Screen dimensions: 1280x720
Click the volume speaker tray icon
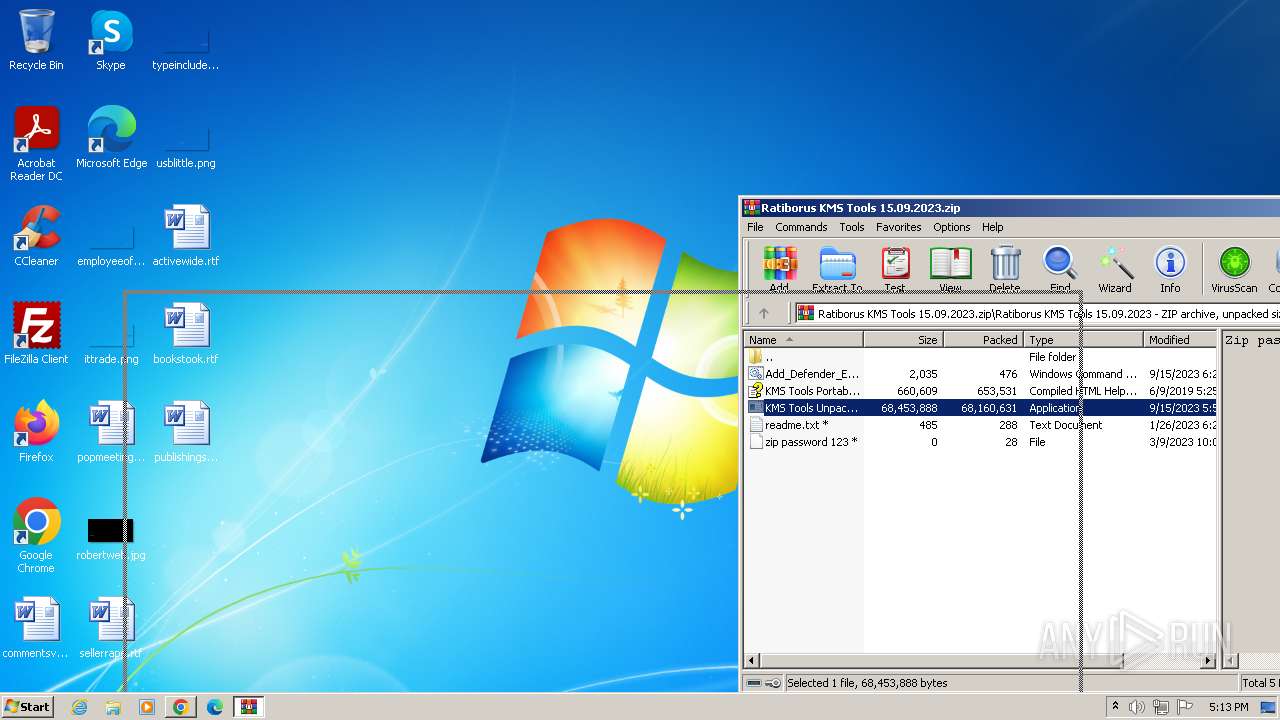click(1138, 707)
